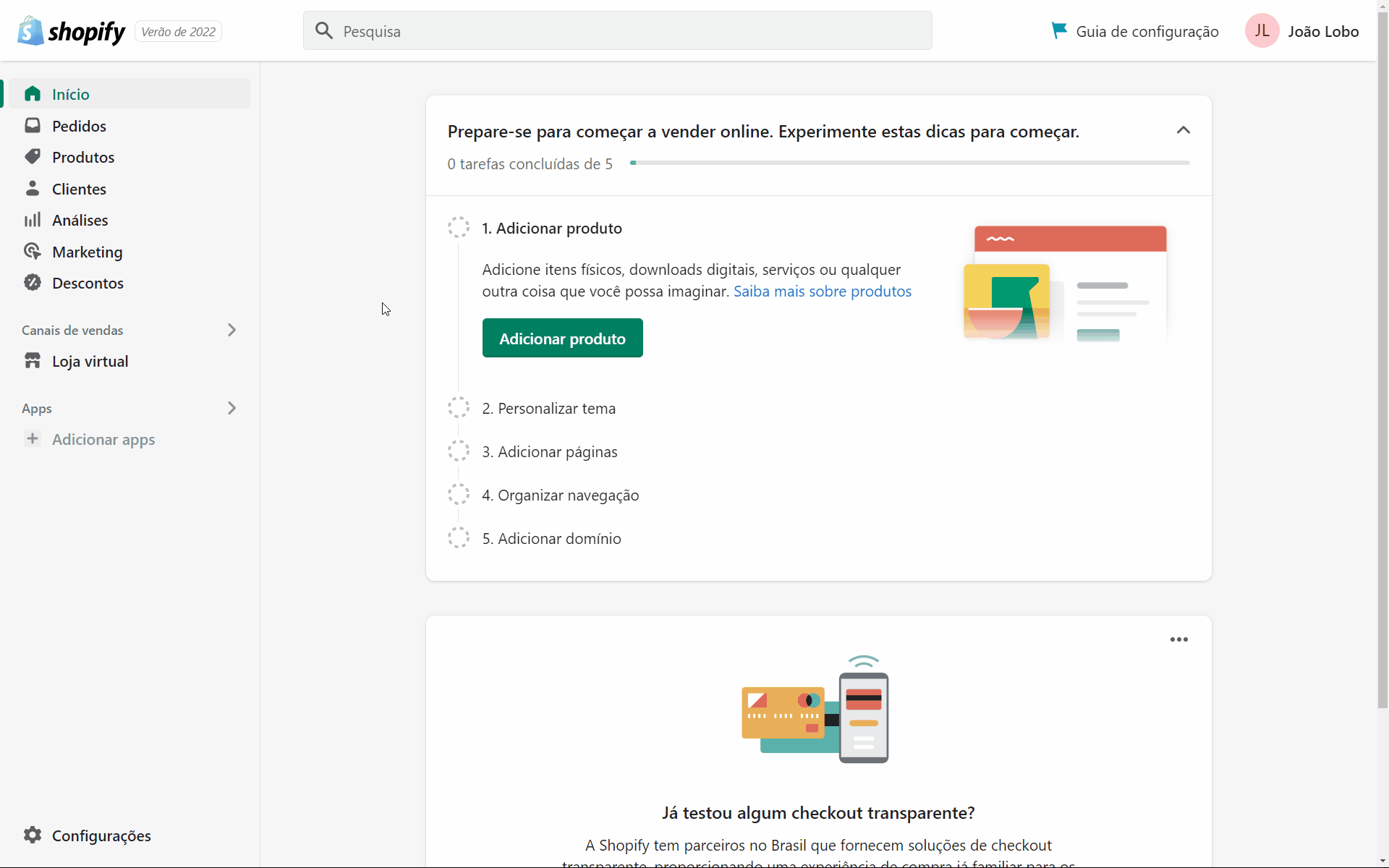Expand the Apps section chevron
Viewport: 1389px width, 868px height.
point(231,408)
